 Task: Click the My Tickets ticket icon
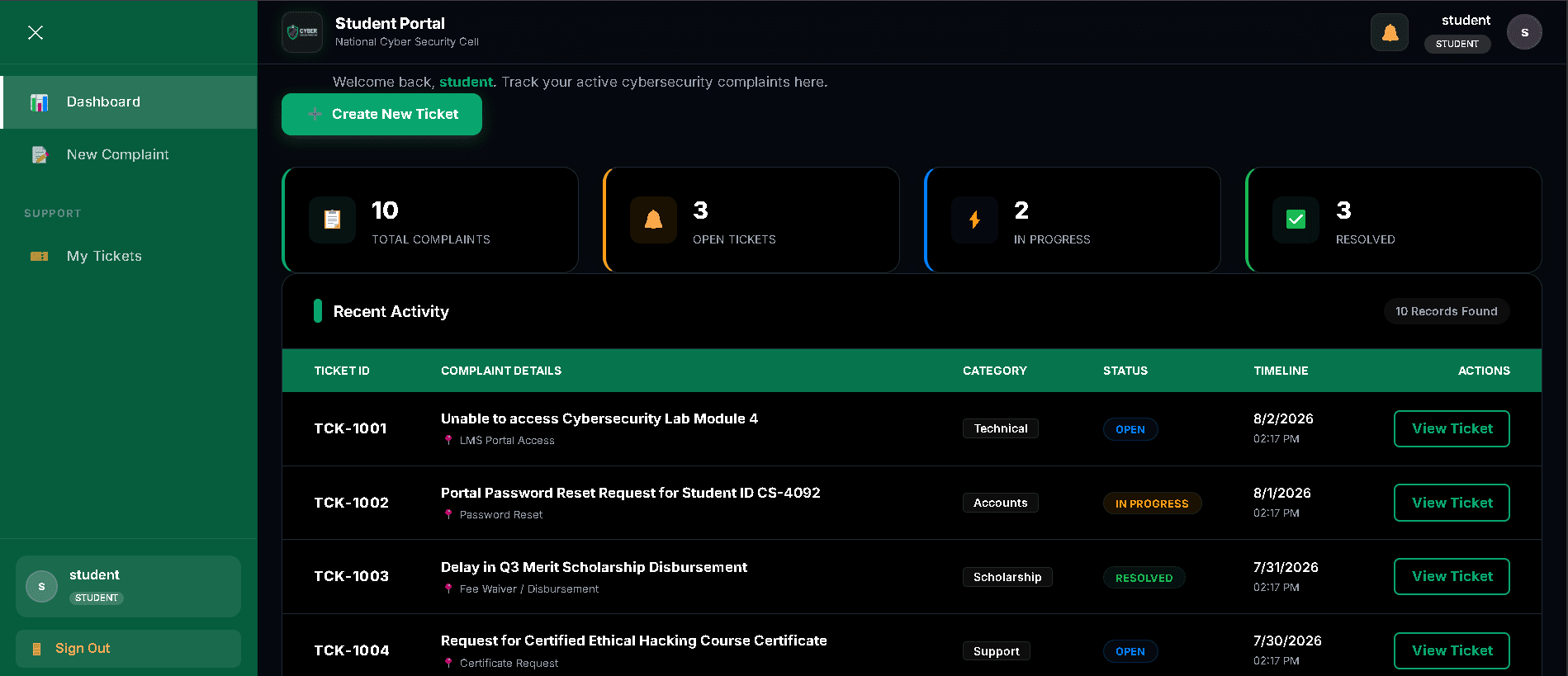pos(40,256)
